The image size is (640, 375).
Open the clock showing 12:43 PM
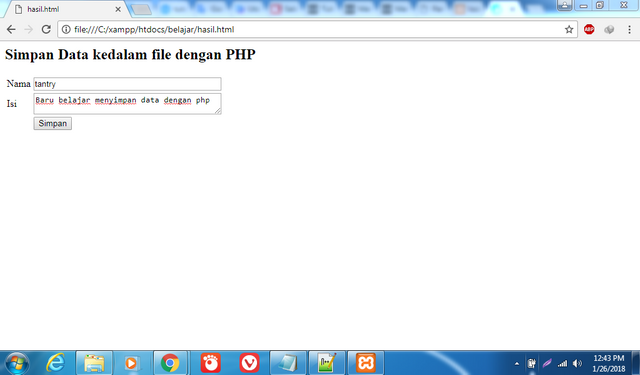609,363
